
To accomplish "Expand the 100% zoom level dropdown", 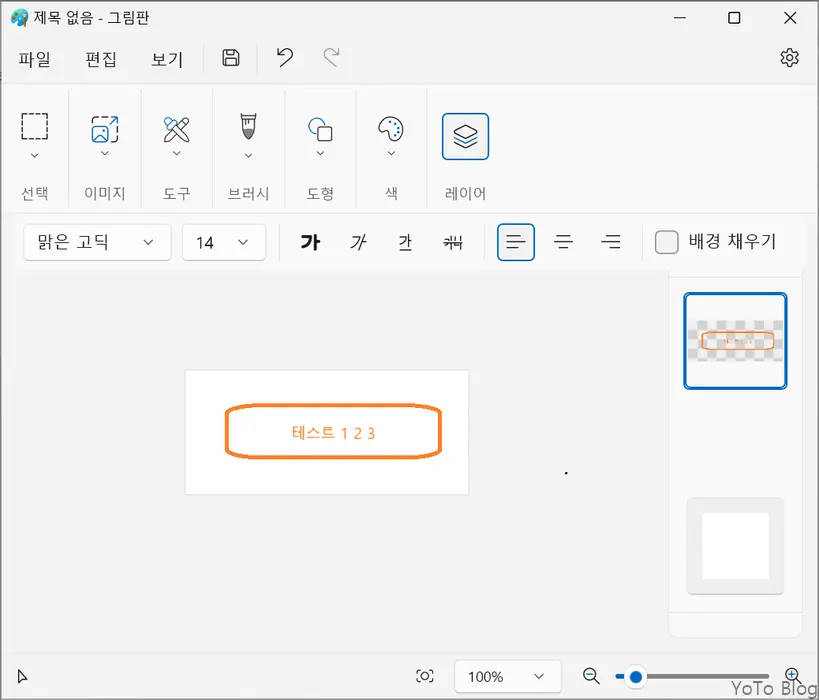I will coord(505,677).
